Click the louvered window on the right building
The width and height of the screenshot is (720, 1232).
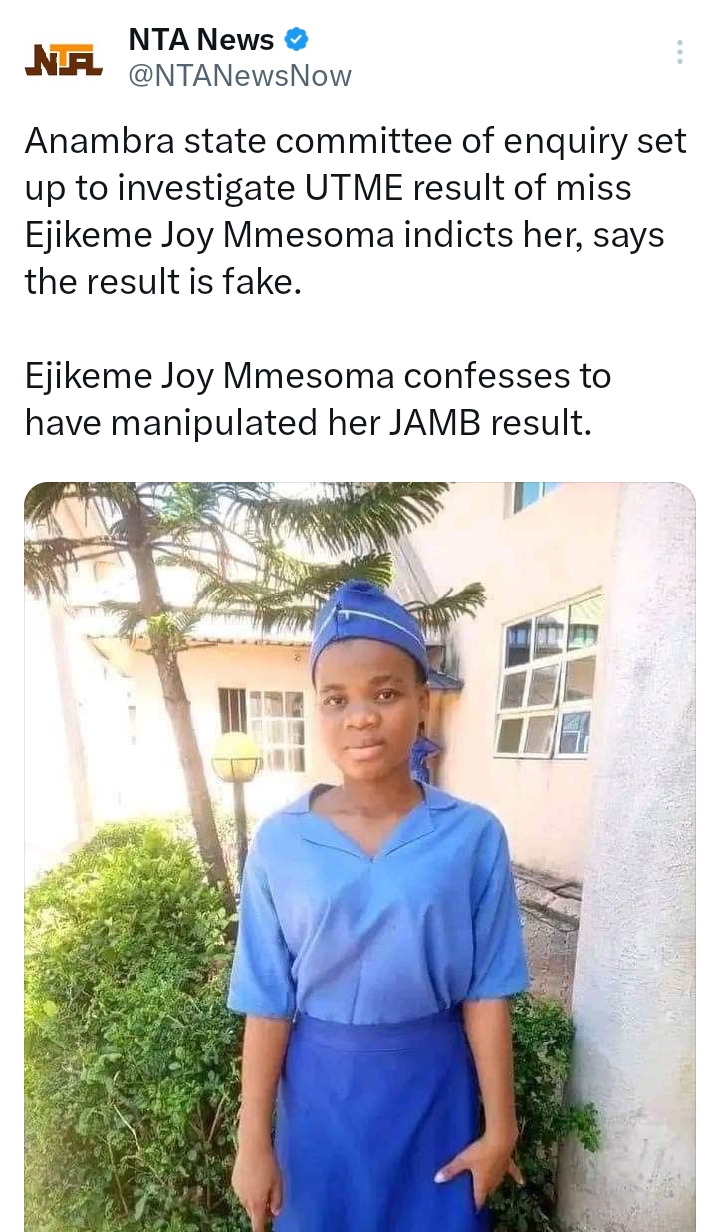549,680
